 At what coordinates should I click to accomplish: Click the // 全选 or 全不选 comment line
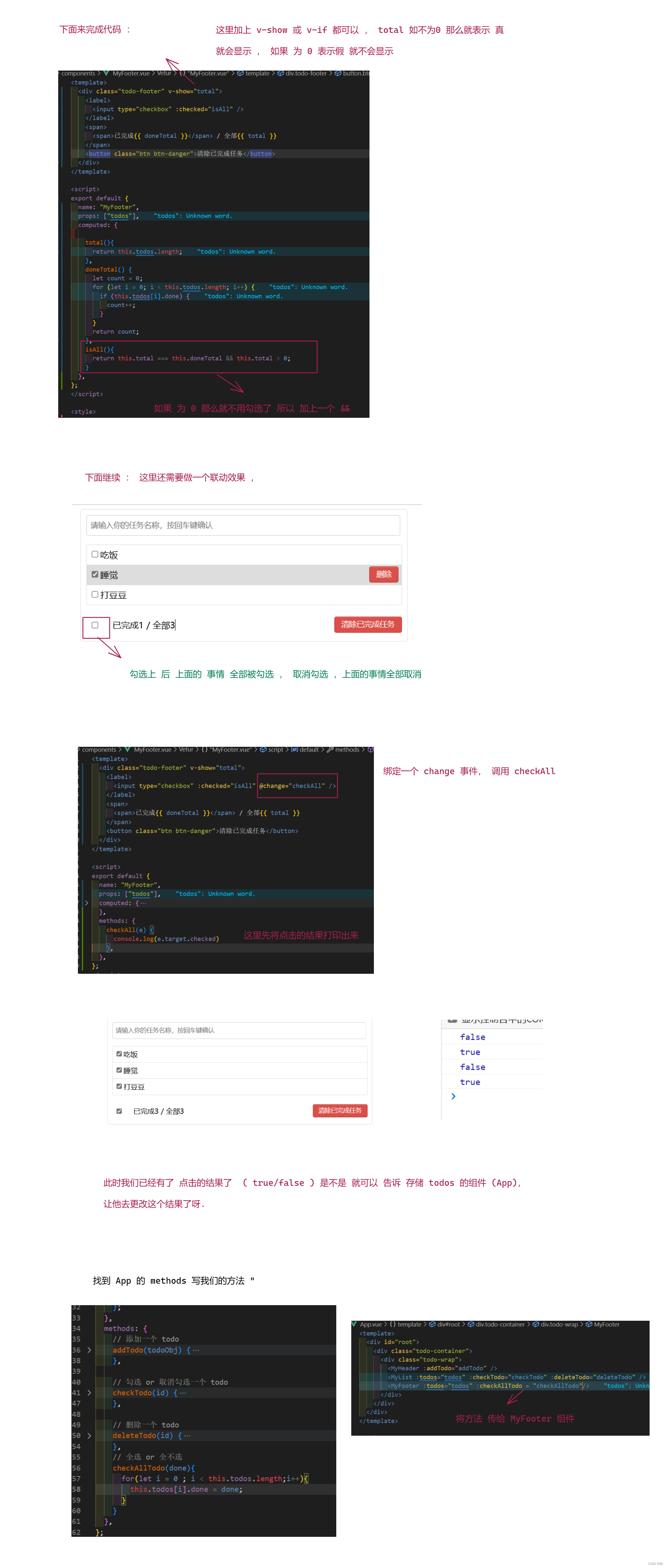tap(147, 1457)
